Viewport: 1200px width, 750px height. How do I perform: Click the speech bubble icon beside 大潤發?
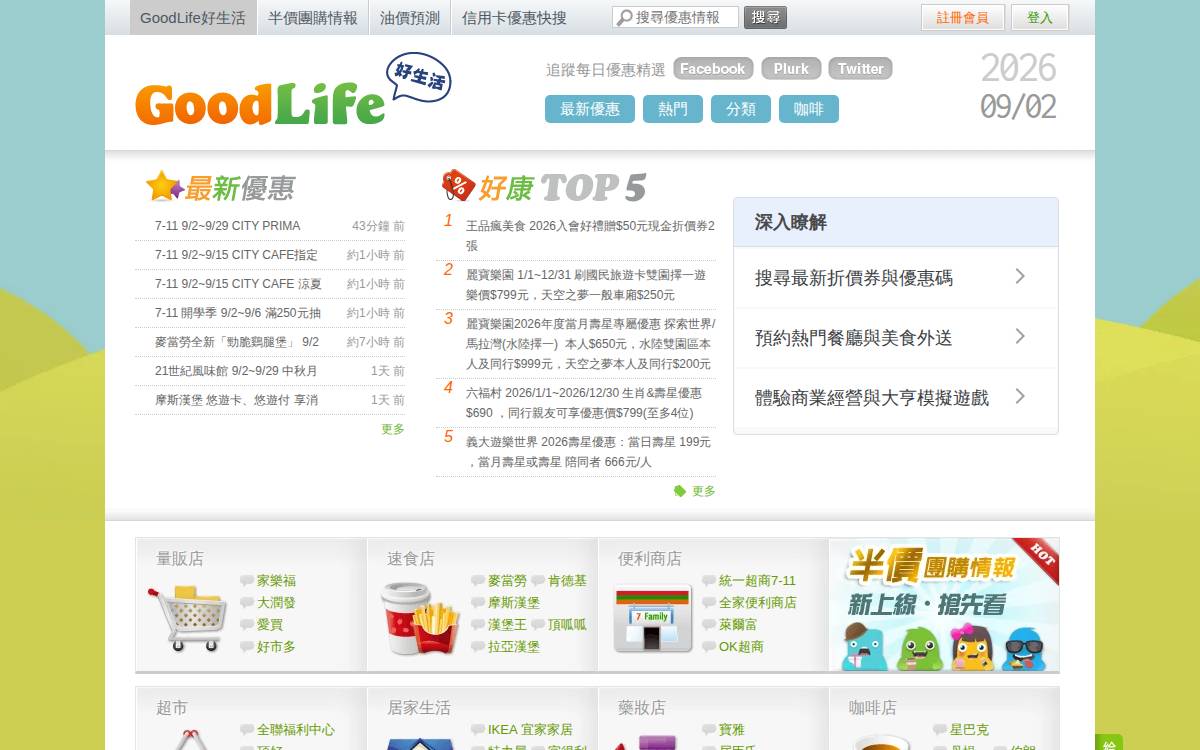[246, 603]
